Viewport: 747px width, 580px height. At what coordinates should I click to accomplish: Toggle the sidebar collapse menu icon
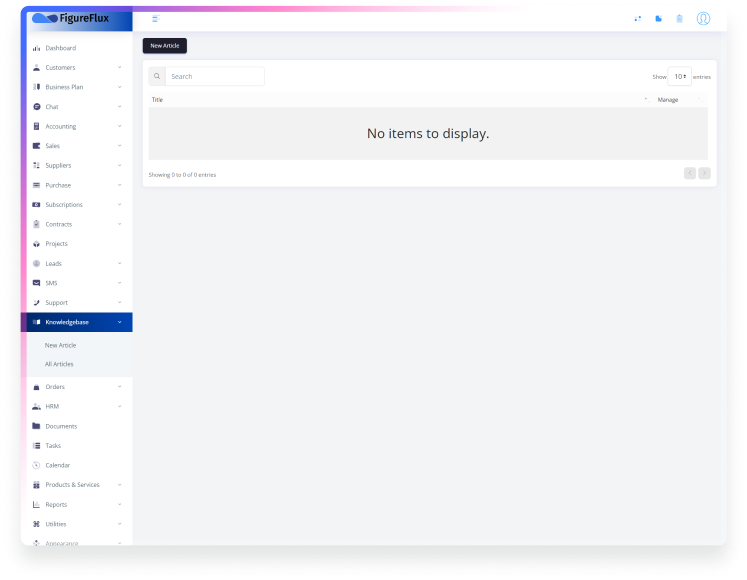155,18
